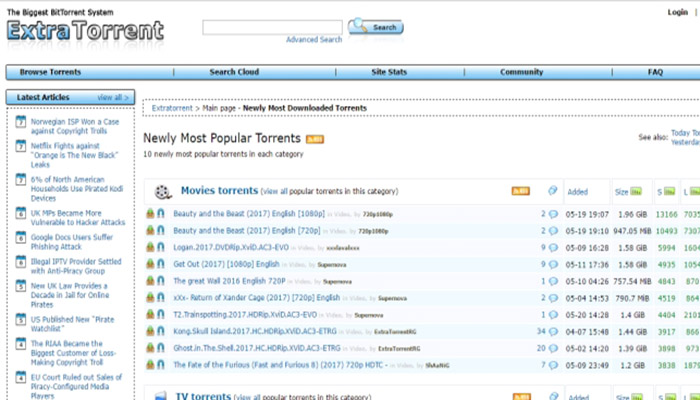Open the Movies torrents RSS feed icon

pyautogui.click(x=521, y=191)
